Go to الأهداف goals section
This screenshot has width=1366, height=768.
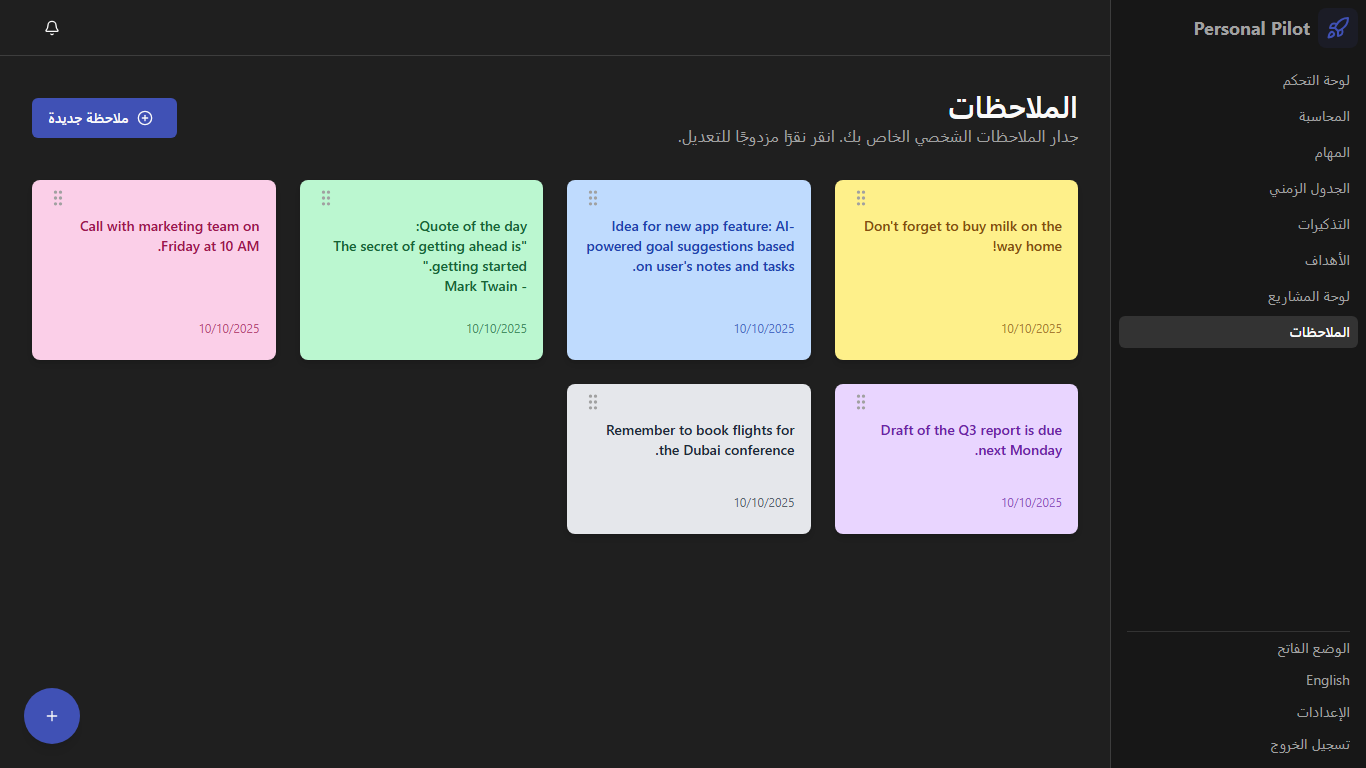(1327, 261)
